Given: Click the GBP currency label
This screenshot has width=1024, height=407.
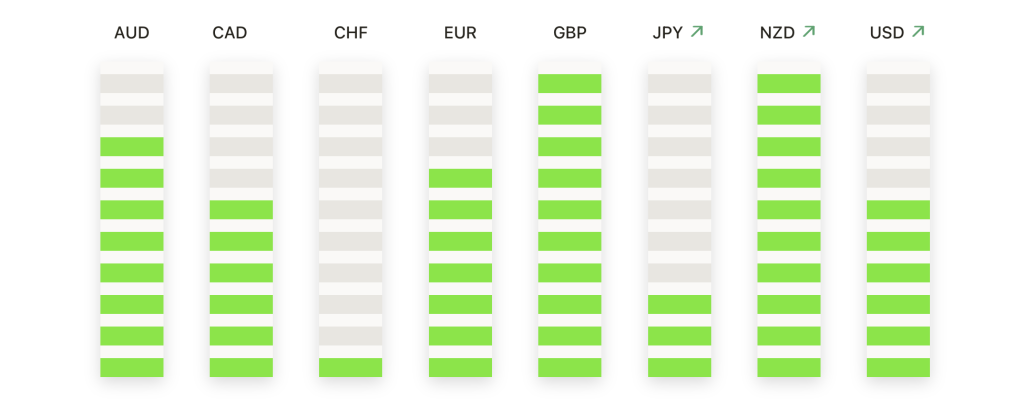Looking at the screenshot, I should pos(570,33).
